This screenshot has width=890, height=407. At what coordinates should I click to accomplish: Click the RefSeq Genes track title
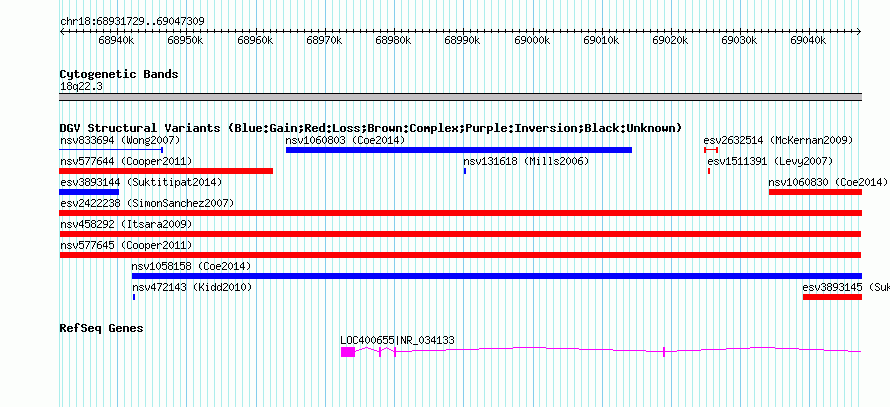[102, 328]
